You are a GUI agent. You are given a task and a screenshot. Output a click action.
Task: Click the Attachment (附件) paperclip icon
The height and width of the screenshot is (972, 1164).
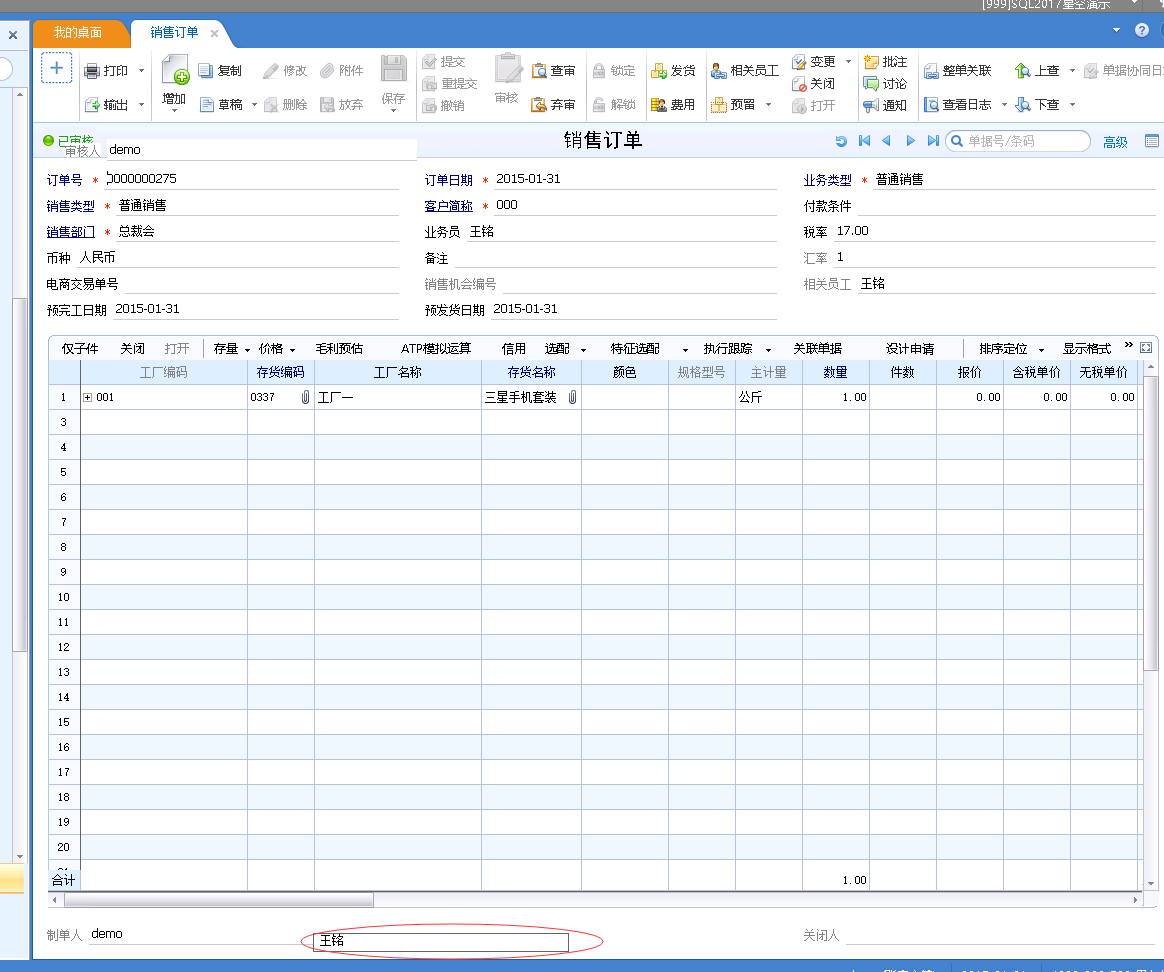(x=327, y=71)
